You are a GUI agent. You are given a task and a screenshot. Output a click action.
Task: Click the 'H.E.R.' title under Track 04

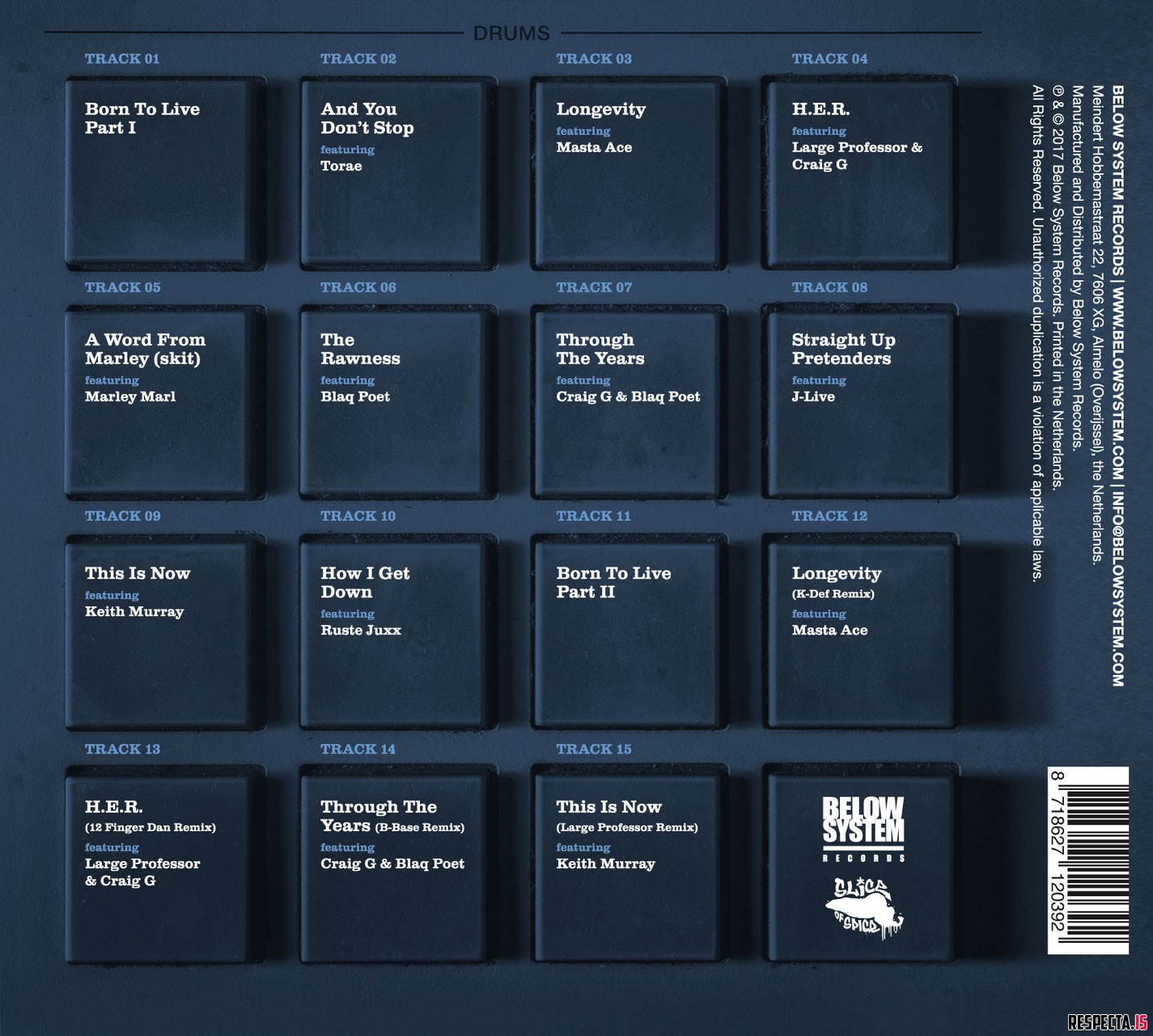(820, 109)
